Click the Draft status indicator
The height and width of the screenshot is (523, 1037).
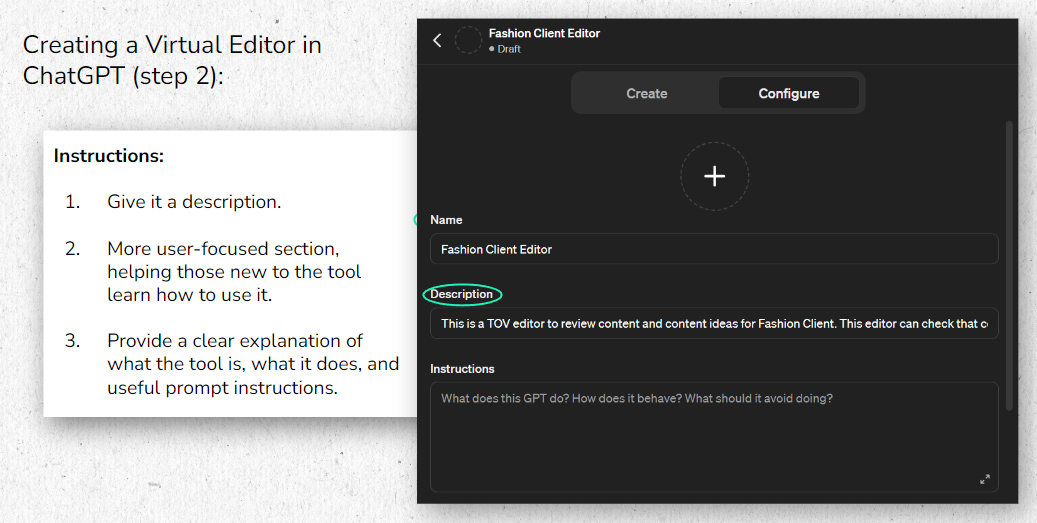(505, 49)
